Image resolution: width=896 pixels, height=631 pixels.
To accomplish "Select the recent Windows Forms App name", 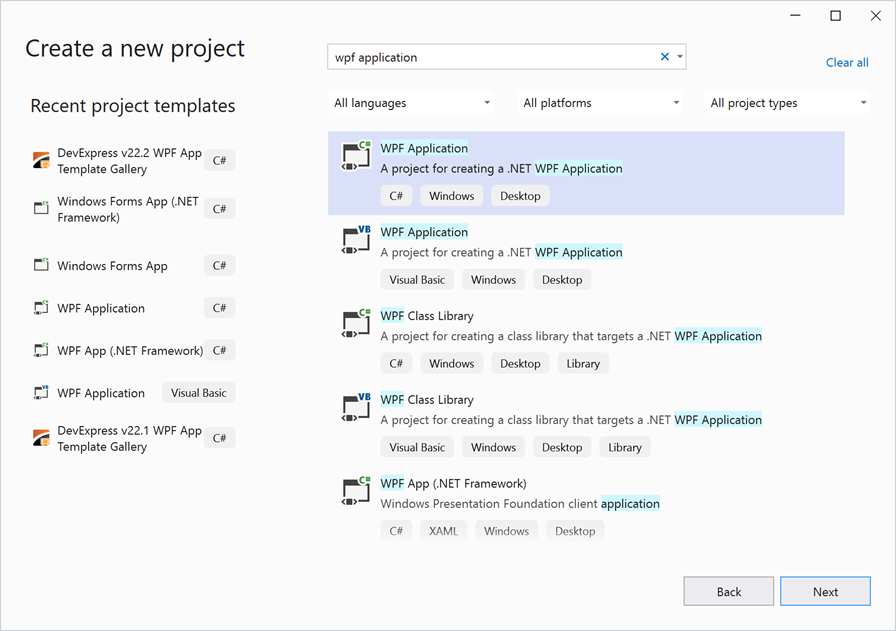I will pyautogui.click(x=113, y=266).
